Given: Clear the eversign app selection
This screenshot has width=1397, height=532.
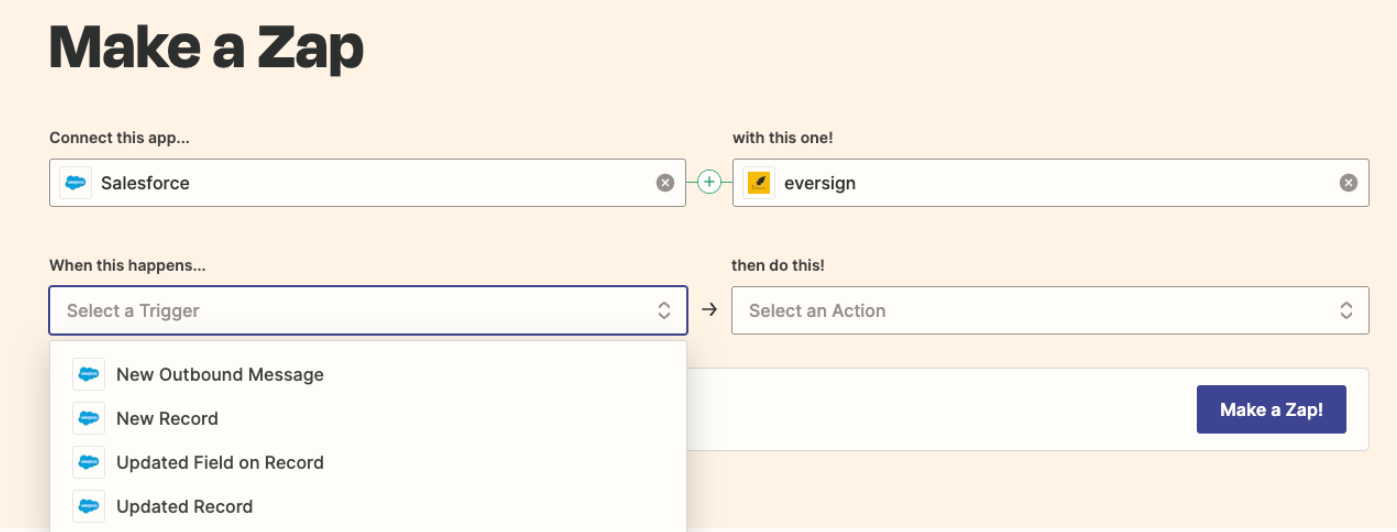Looking at the screenshot, I should point(1348,183).
